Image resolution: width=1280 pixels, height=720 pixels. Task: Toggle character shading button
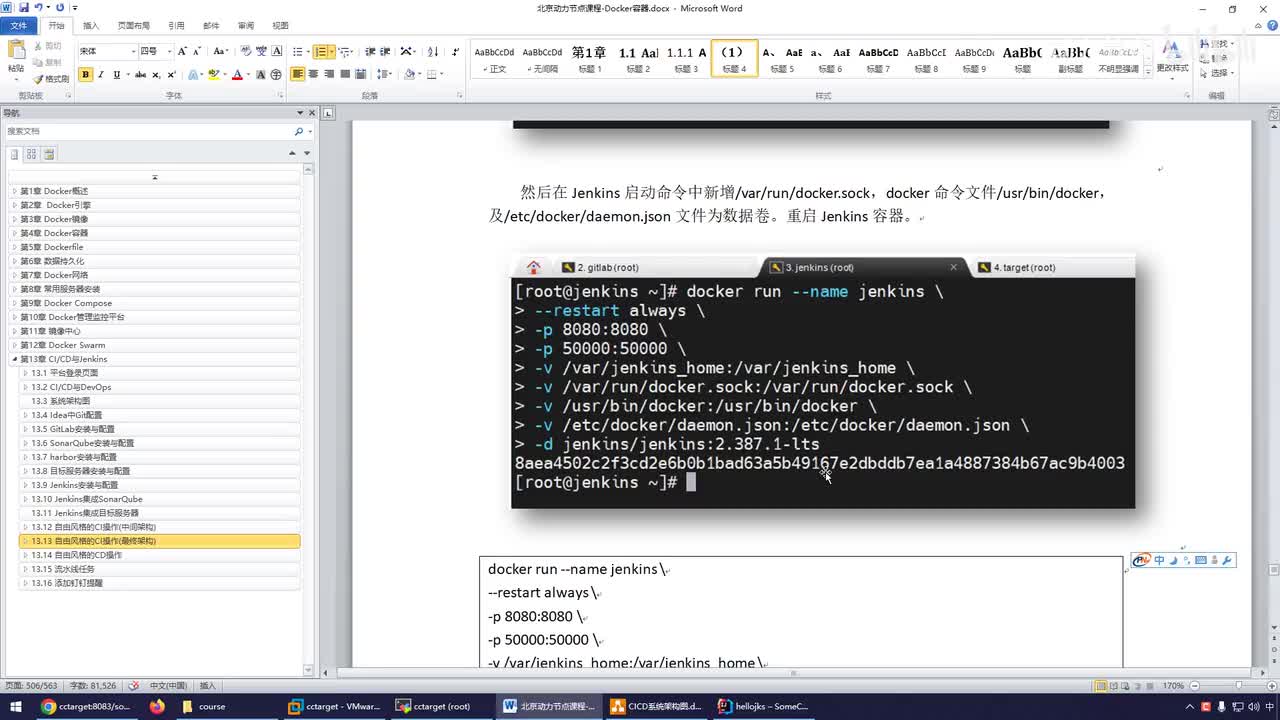pos(260,75)
